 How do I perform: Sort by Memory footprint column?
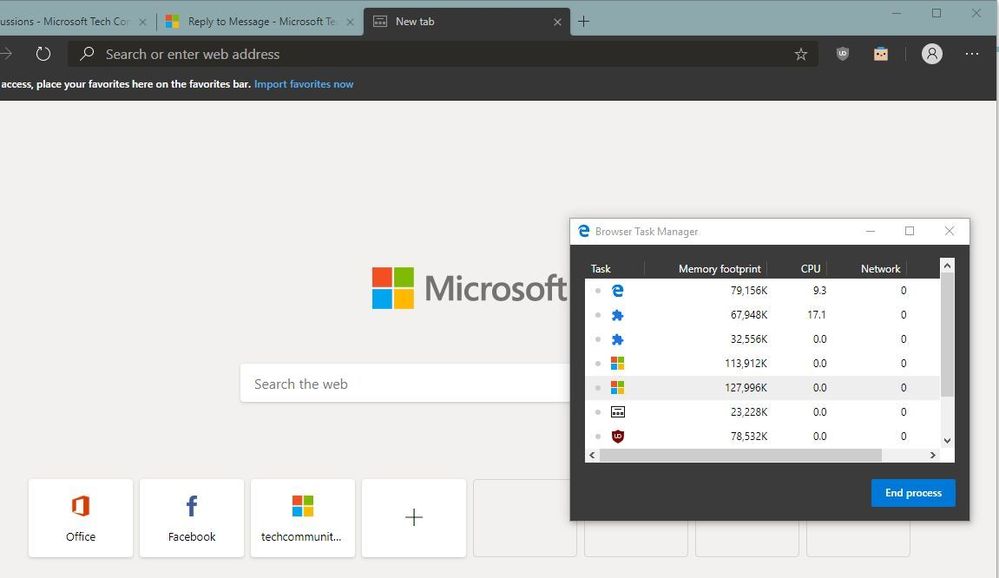[719, 269]
